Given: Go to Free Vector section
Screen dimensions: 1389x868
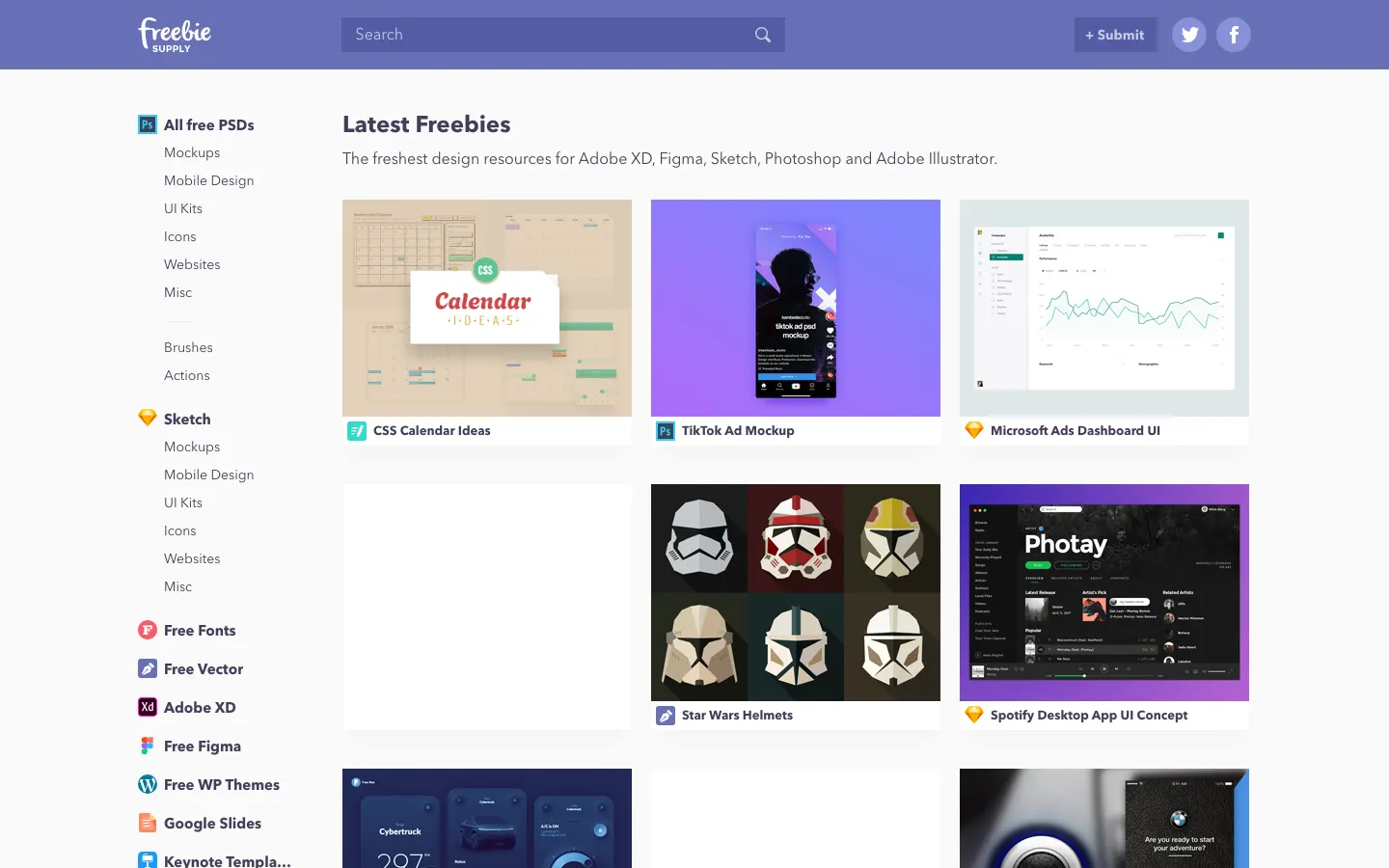Looking at the screenshot, I should (x=203, y=668).
